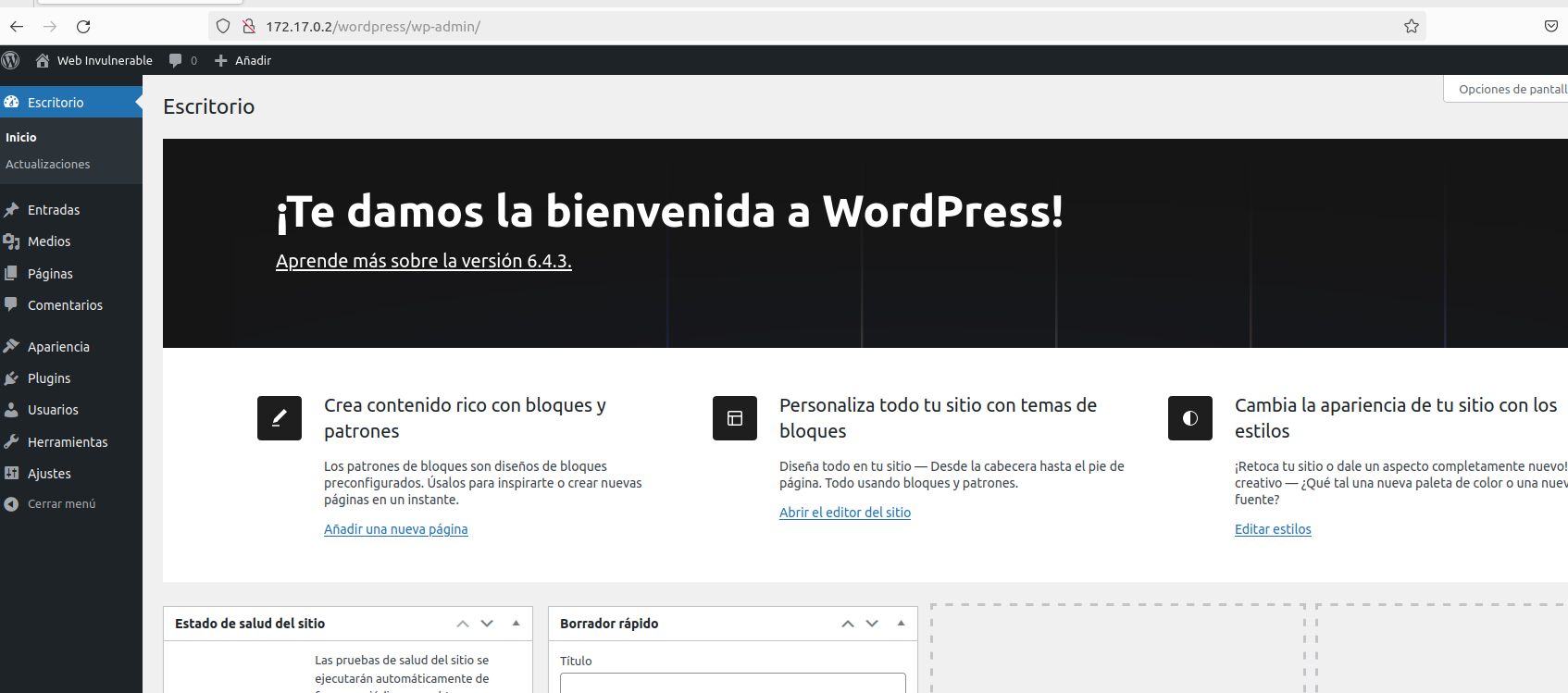
Task: Collapse the Borrador rápido panel
Action: (x=901, y=624)
